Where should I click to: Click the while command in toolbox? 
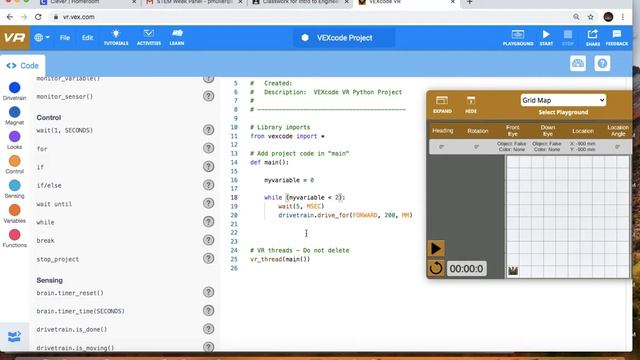click(x=45, y=222)
